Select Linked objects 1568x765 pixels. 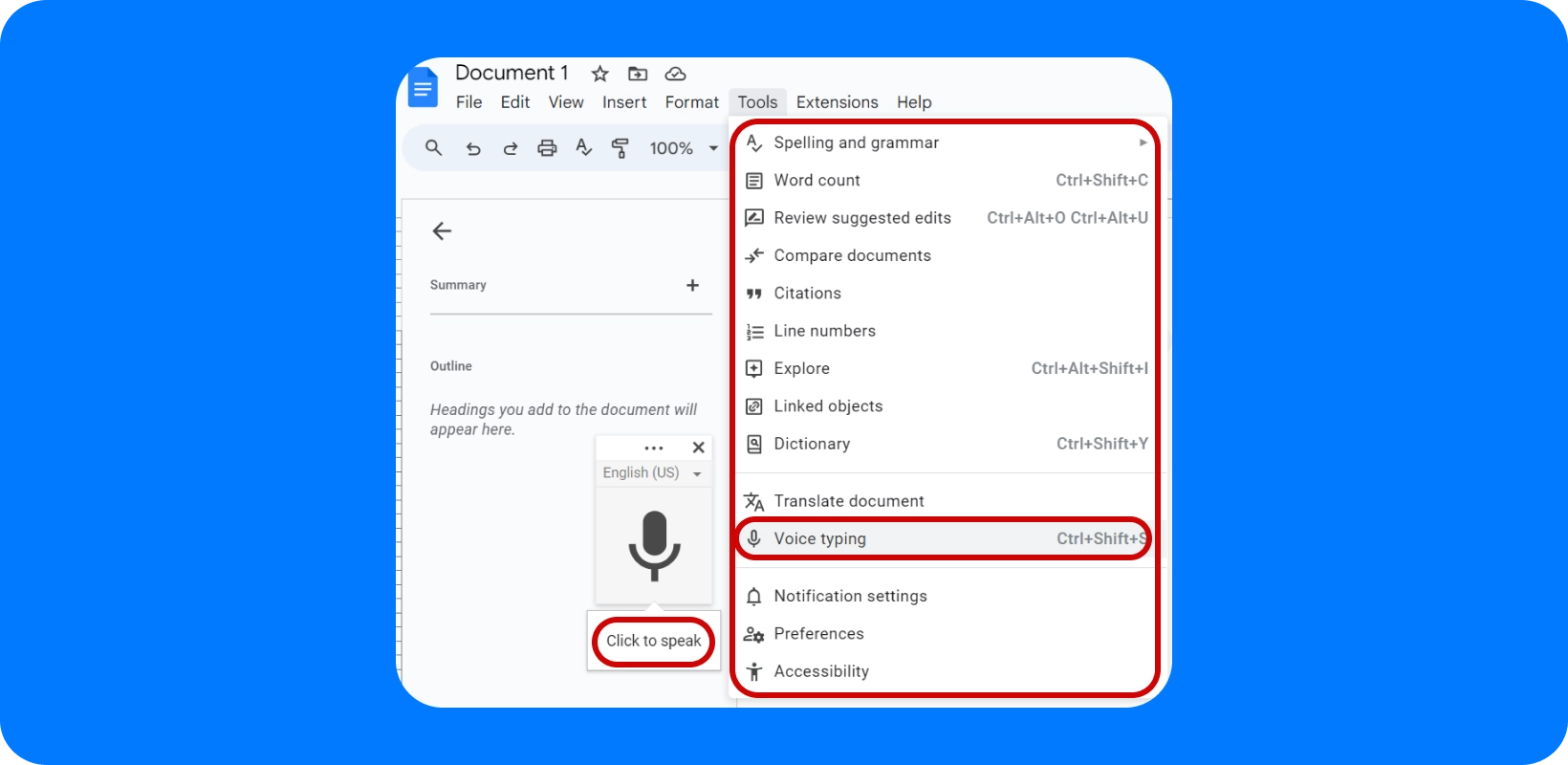click(x=947, y=406)
